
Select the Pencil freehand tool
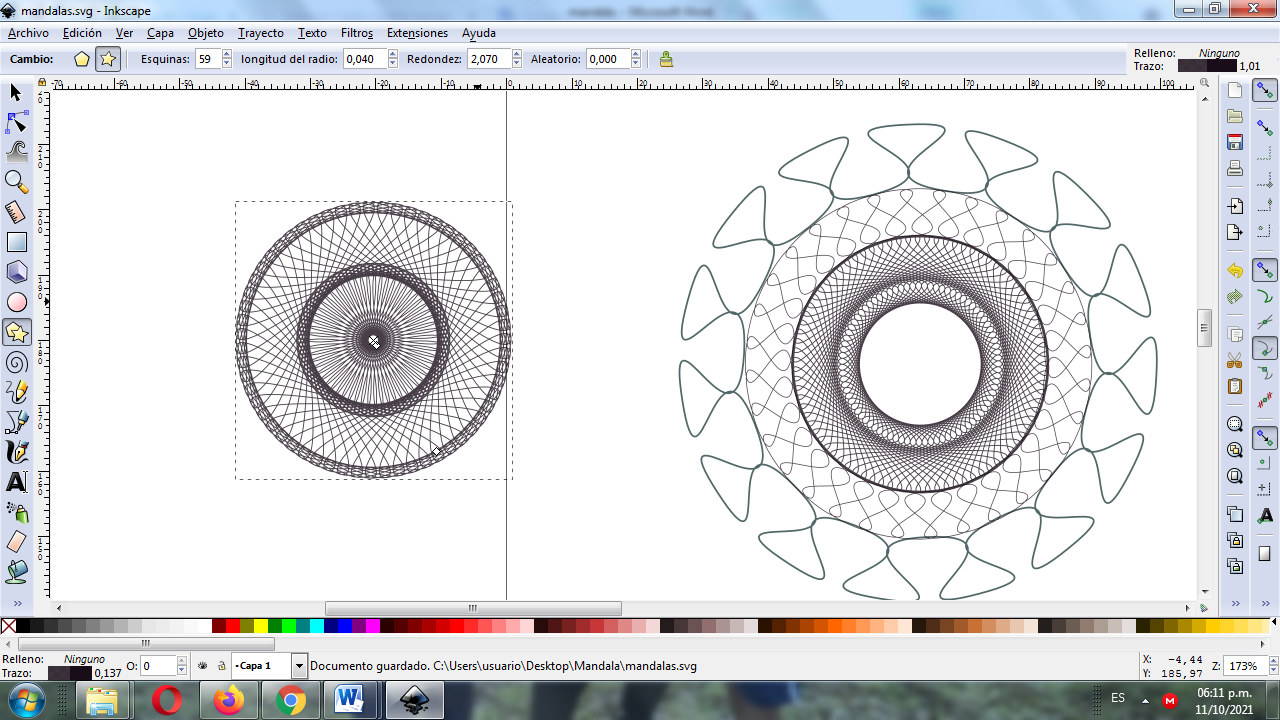coord(16,391)
